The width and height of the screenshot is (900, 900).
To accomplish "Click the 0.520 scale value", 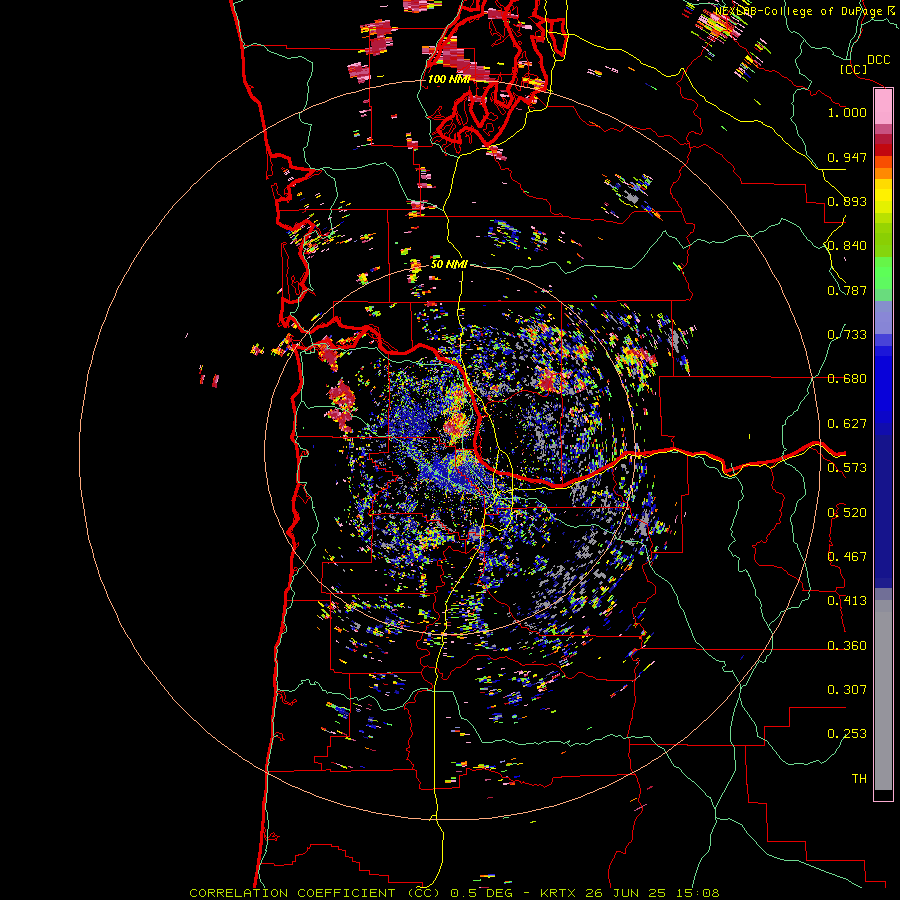I will point(847,513).
